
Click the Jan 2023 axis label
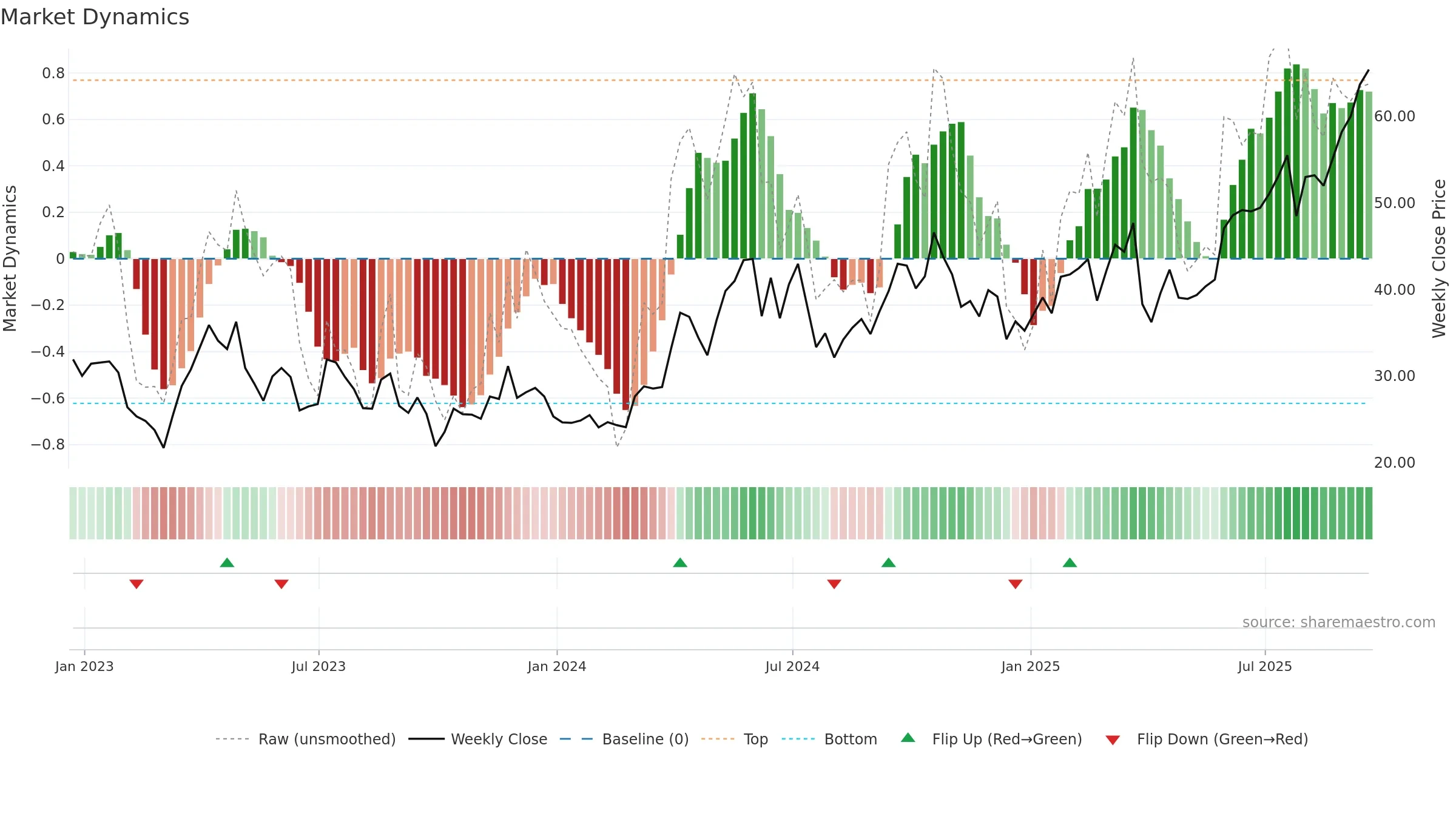84,666
